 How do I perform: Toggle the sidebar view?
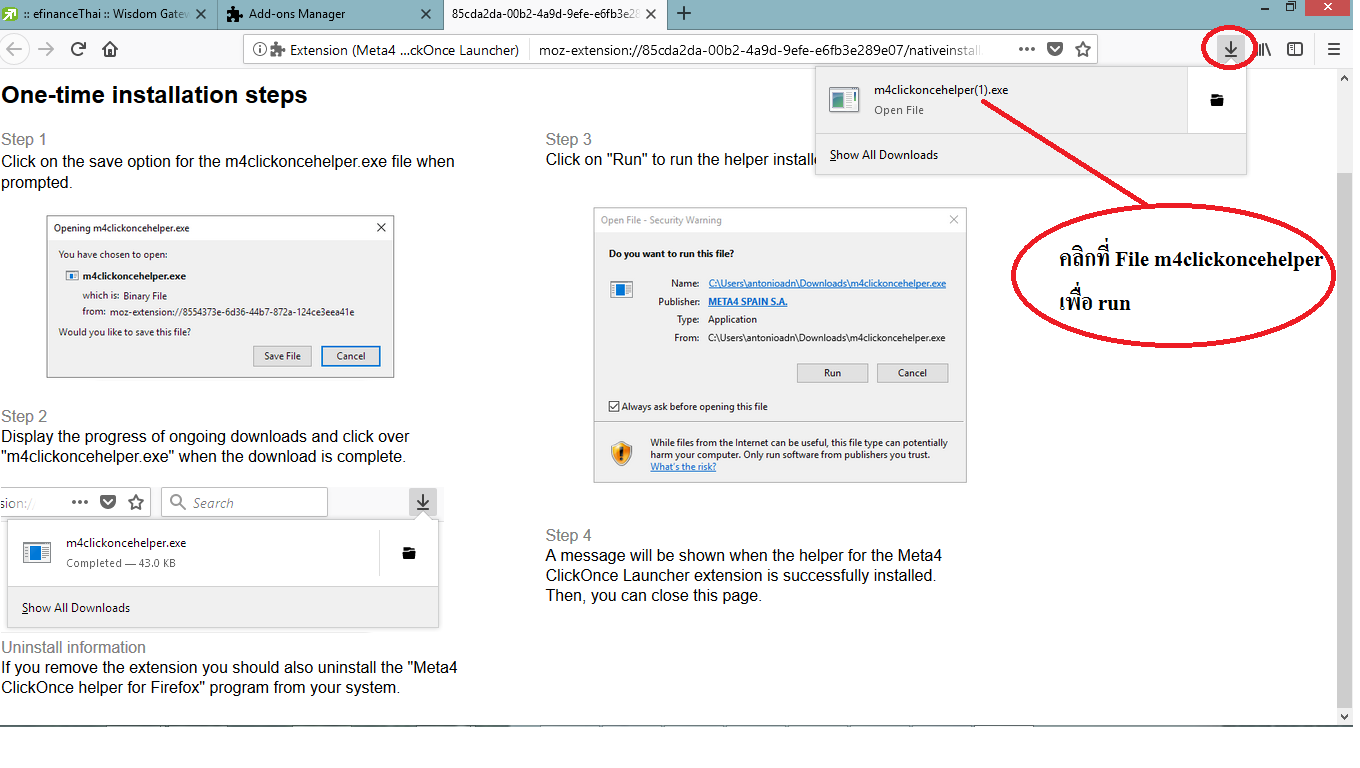(x=1295, y=49)
